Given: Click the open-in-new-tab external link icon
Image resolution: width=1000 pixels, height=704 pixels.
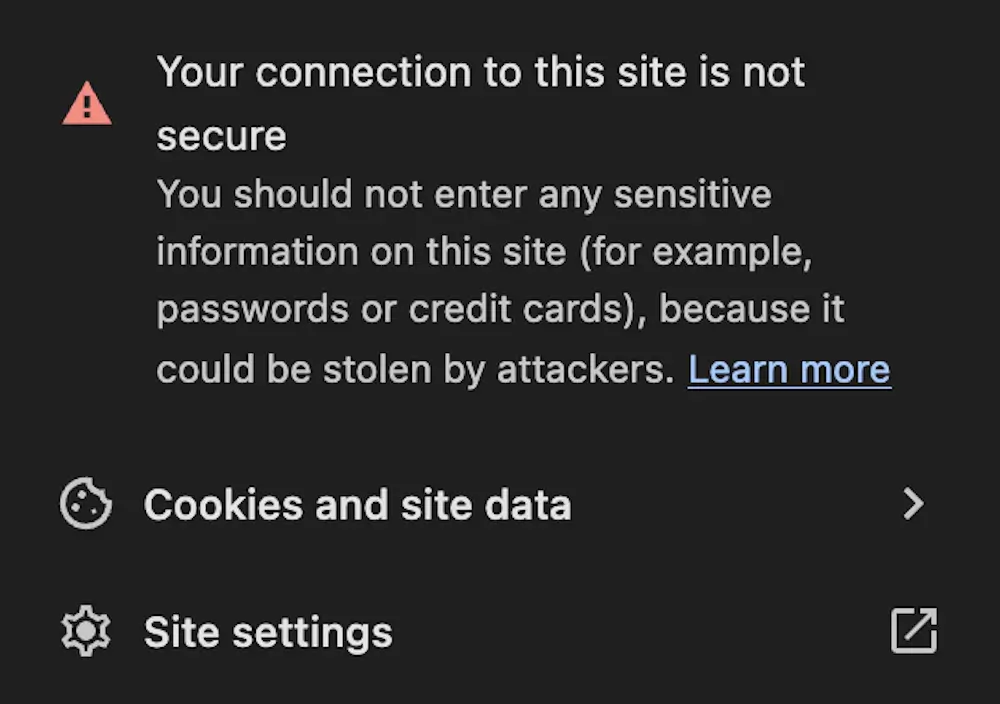Looking at the screenshot, I should coord(914,630).
